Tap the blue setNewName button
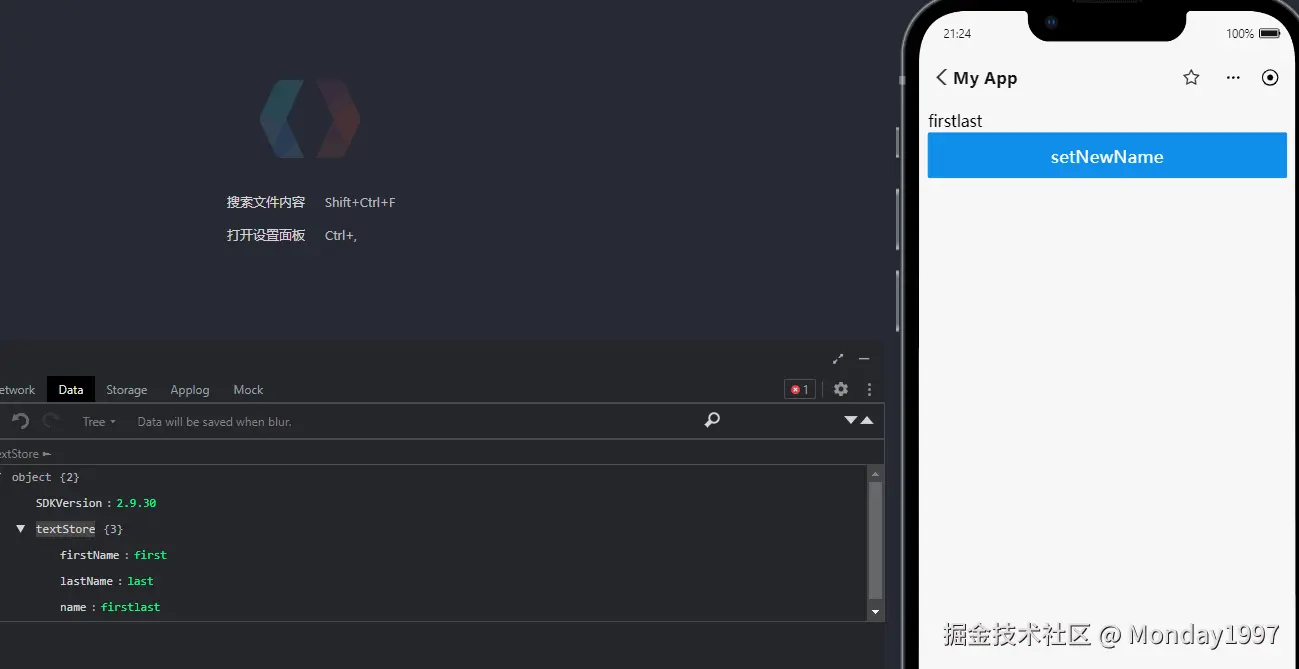Image resolution: width=1299 pixels, height=669 pixels. coord(1107,156)
